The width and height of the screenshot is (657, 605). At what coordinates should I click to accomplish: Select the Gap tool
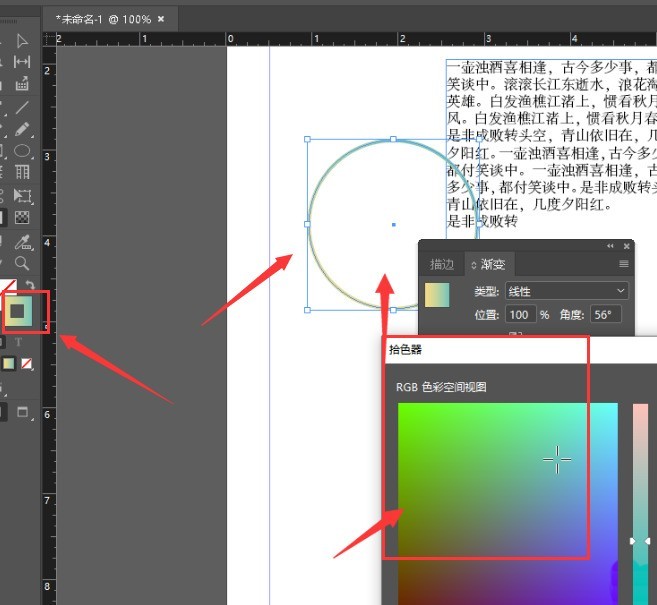click(22, 62)
